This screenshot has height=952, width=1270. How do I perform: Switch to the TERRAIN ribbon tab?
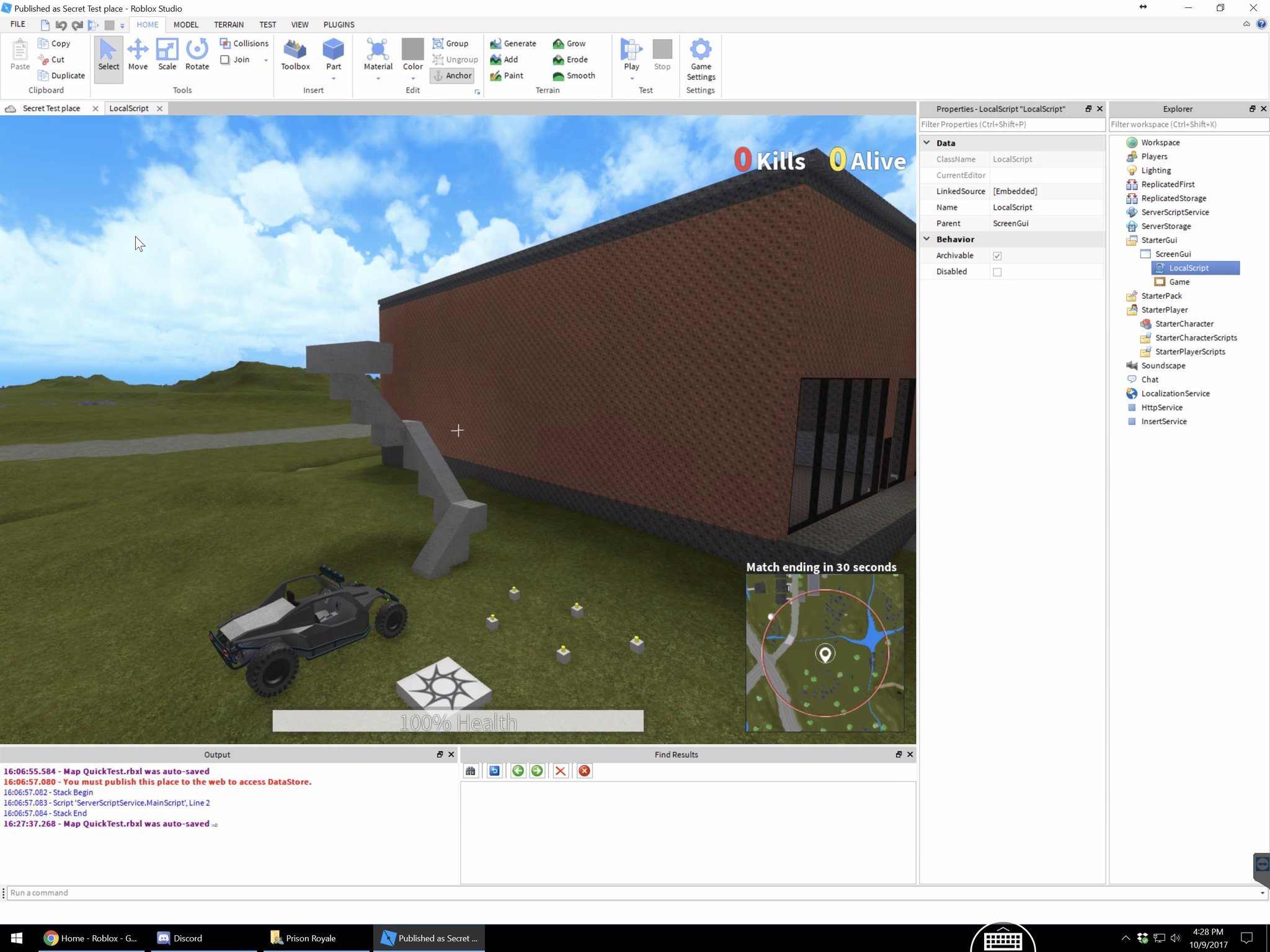pyautogui.click(x=228, y=25)
